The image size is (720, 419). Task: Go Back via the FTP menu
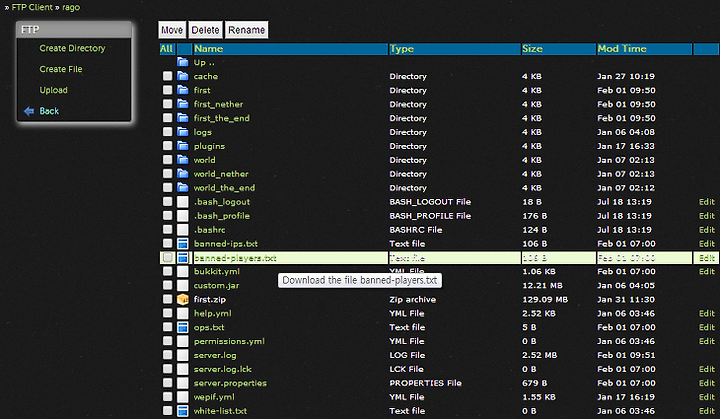point(49,111)
